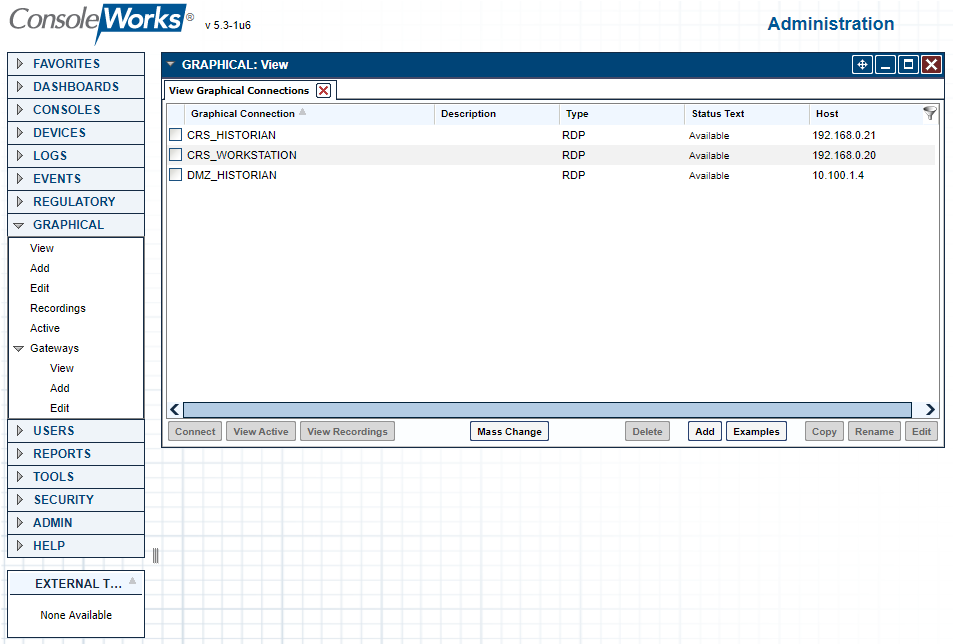Open Add under GRAPHICAL menu

click(40, 268)
